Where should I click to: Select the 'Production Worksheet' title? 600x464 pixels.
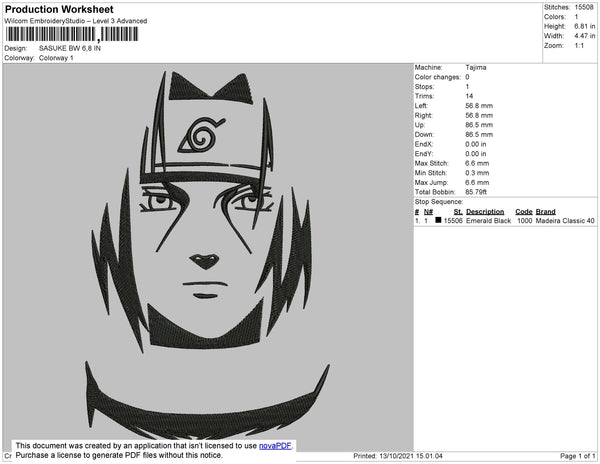click(59, 10)
